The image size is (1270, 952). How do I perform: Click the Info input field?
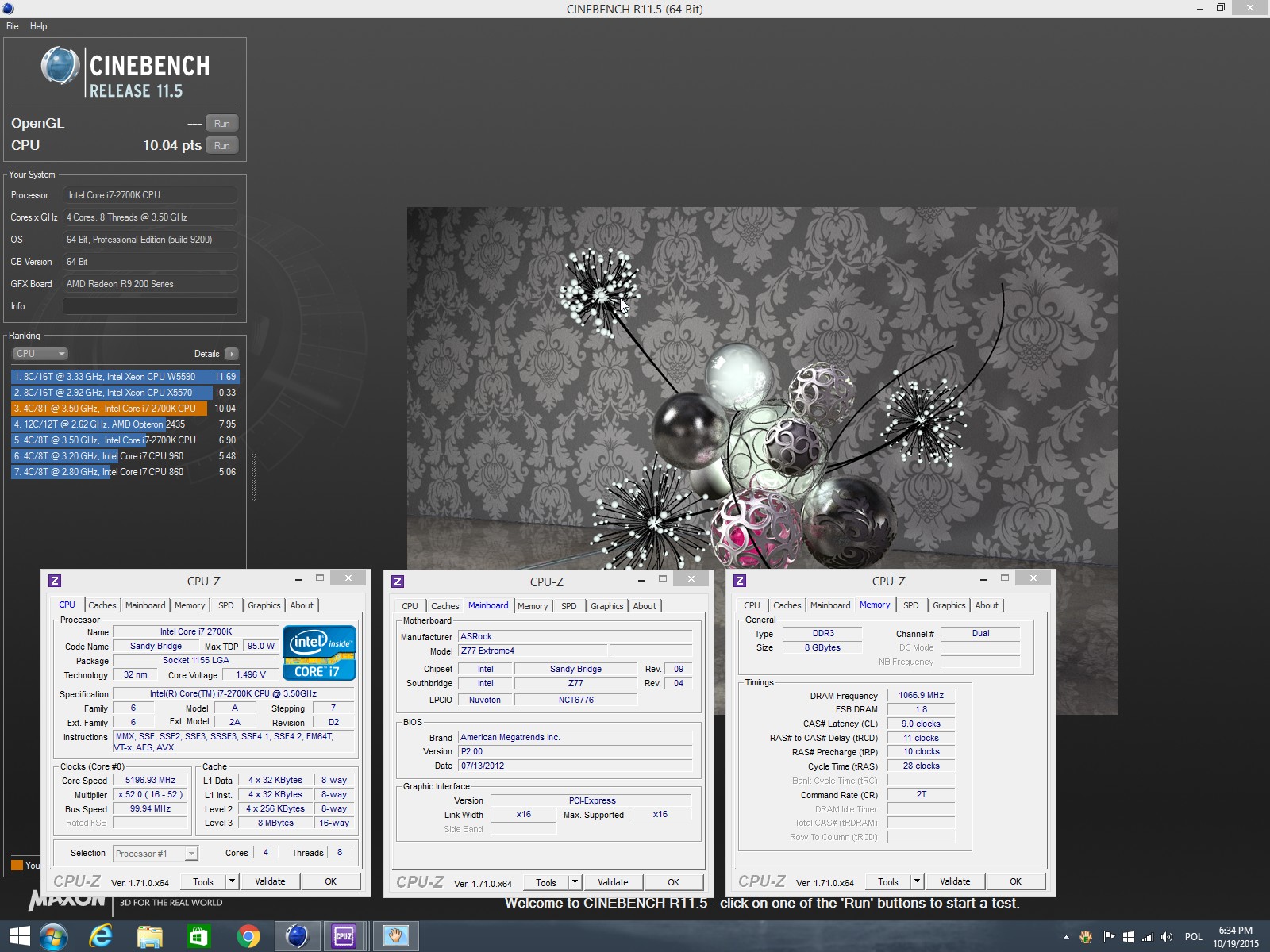(x=150, y=306)
